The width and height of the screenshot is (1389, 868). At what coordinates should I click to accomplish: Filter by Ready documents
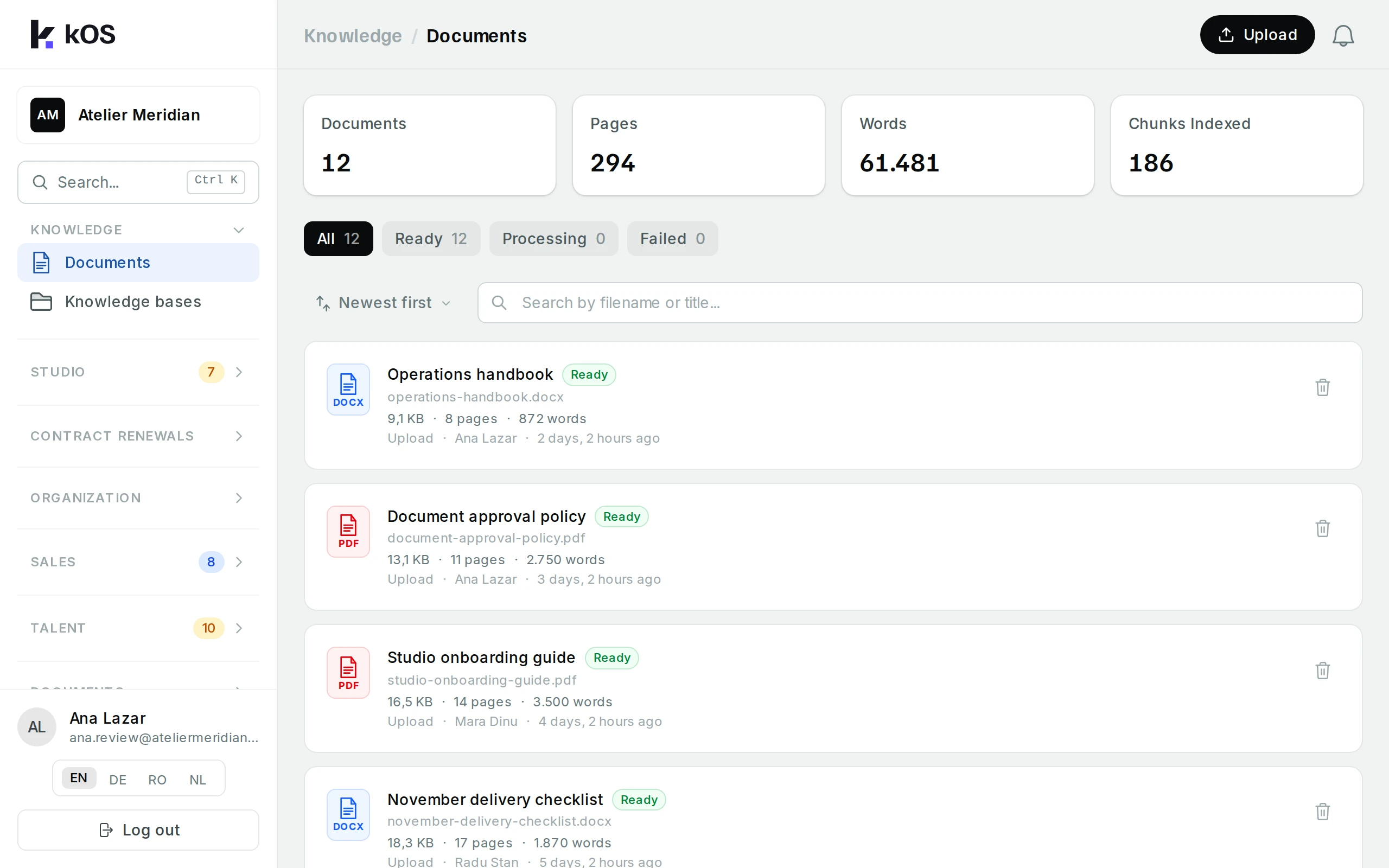[430, 238]
